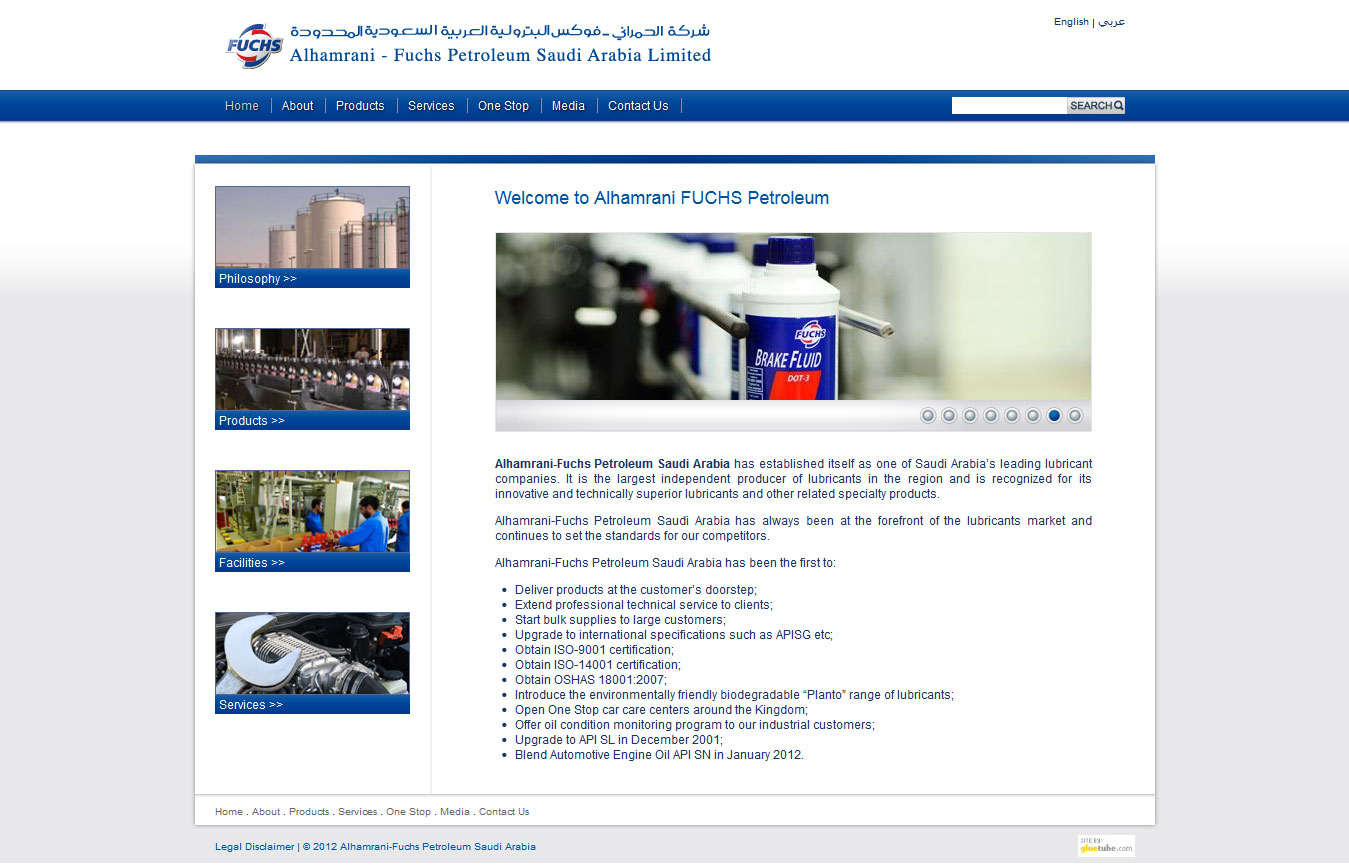Viewport: 1349px width, 865px height.
Task: Open the Products bottling line thumbnail
Action: click(312, 370)
